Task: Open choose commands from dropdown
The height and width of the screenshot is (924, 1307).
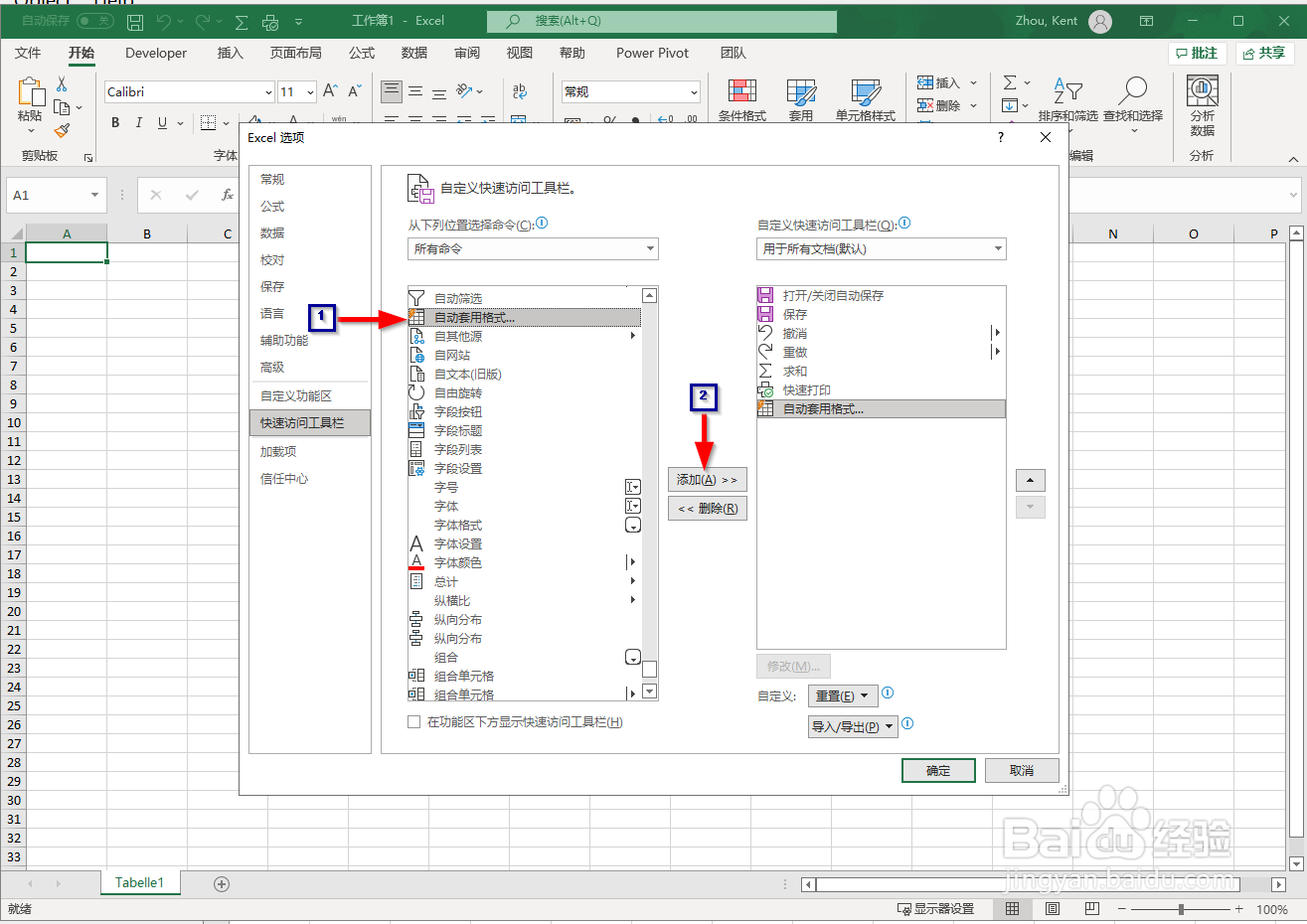Action: coord(533,248)
